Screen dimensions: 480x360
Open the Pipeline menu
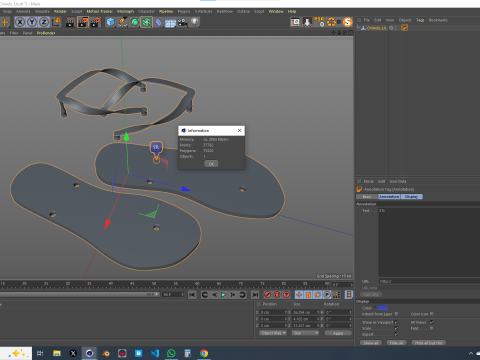point(166,11)
